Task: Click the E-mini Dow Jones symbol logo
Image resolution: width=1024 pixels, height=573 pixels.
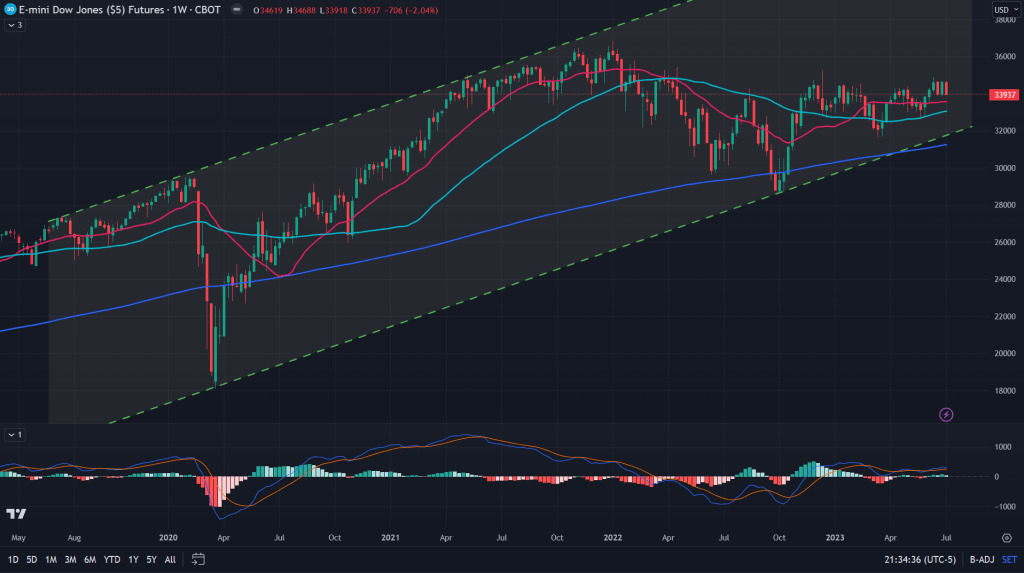Action: 10,10
